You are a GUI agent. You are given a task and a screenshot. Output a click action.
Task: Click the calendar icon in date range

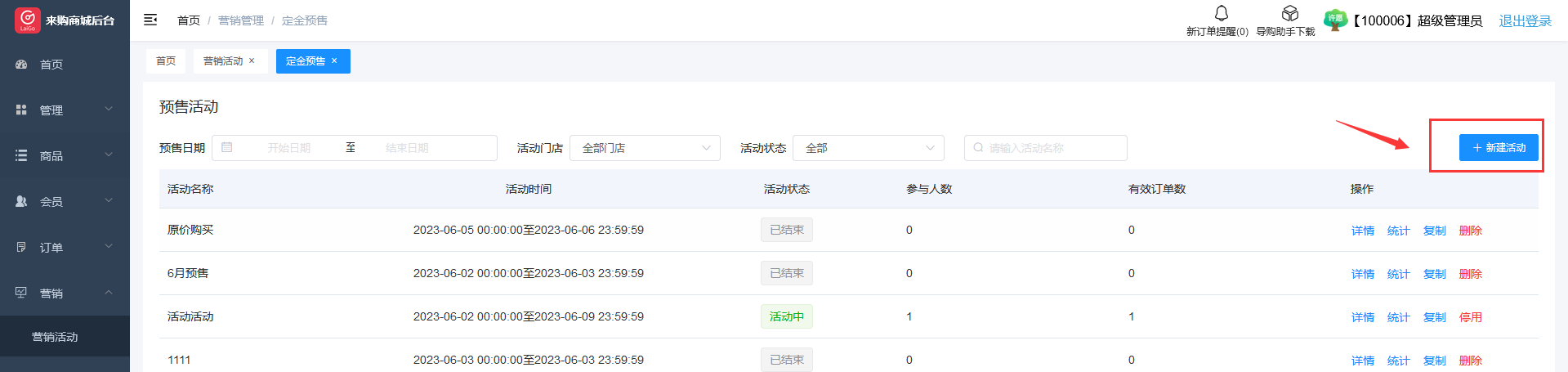[227, 148]
